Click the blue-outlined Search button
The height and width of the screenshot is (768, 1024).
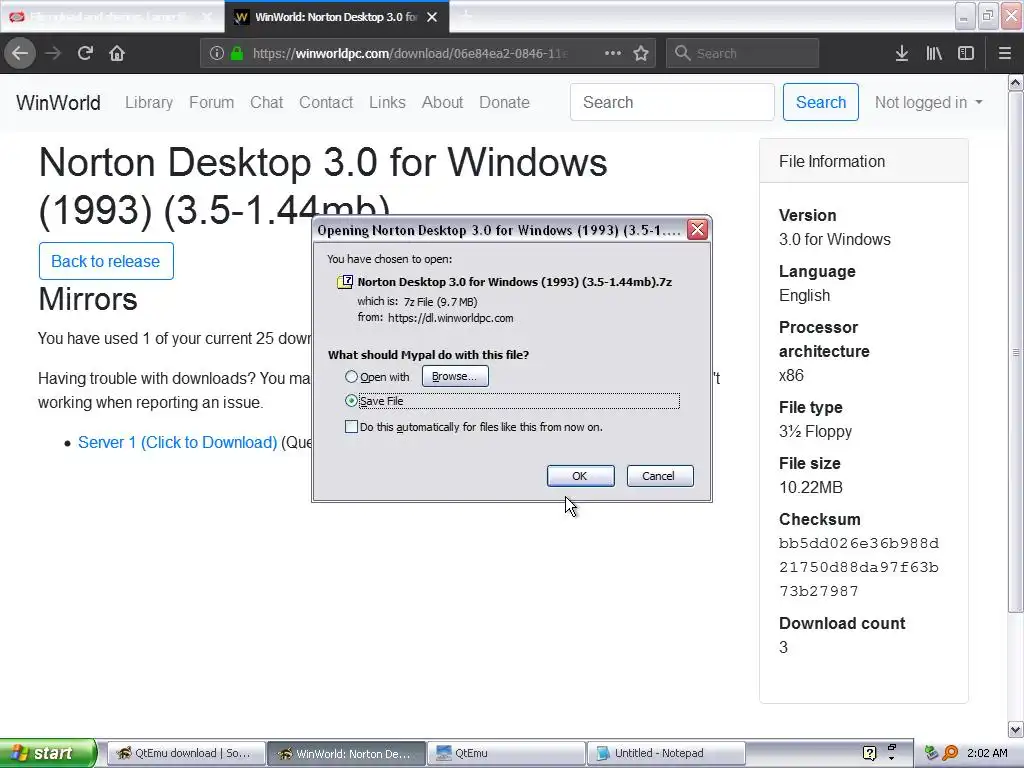pyautogui.click(x=821, y=103)
